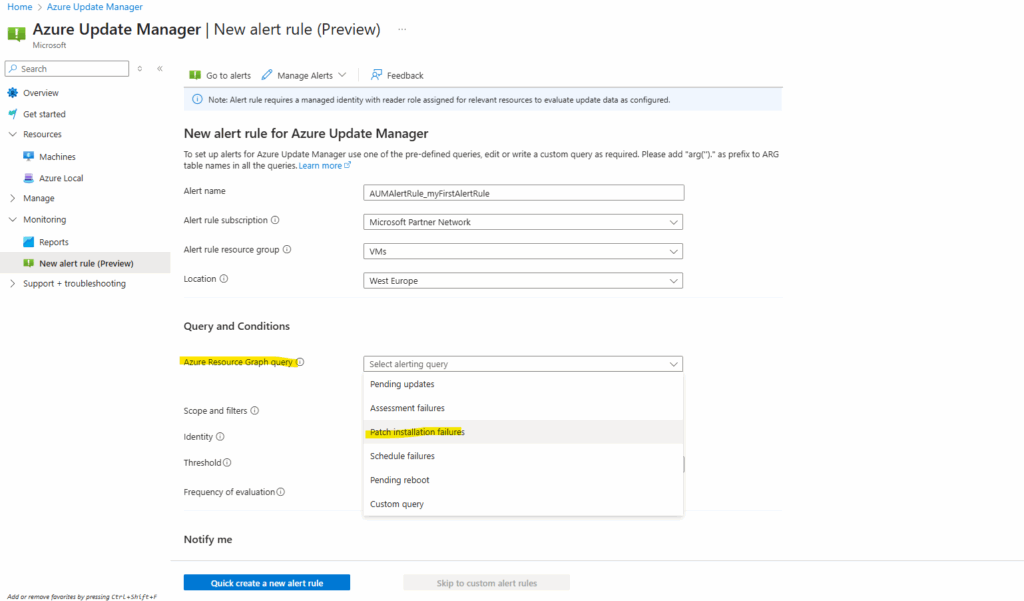
Task: Click the Query and Conditions heading
Action: click(x=236, y=326)
